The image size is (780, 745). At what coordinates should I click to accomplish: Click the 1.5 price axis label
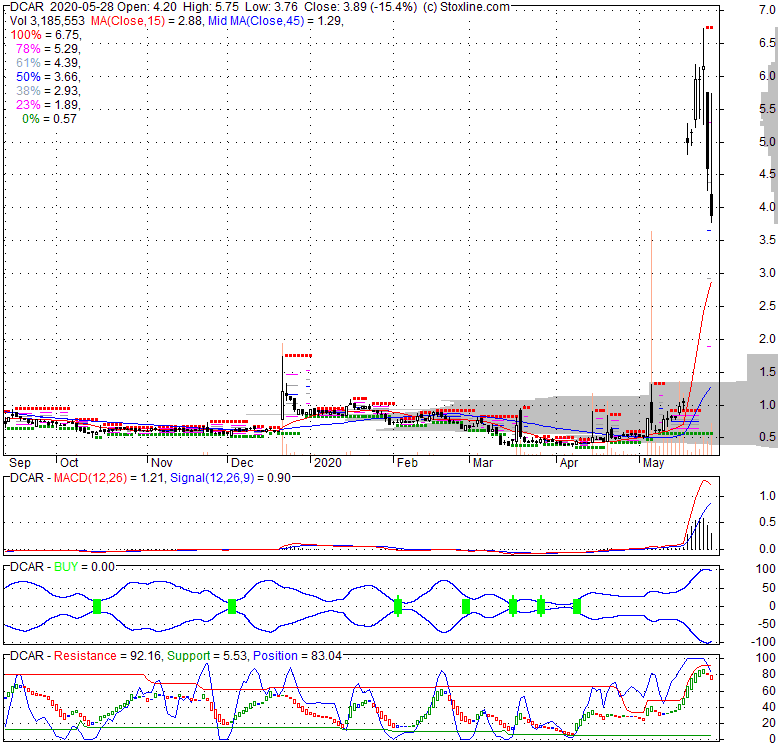click(x=767, y=372)
